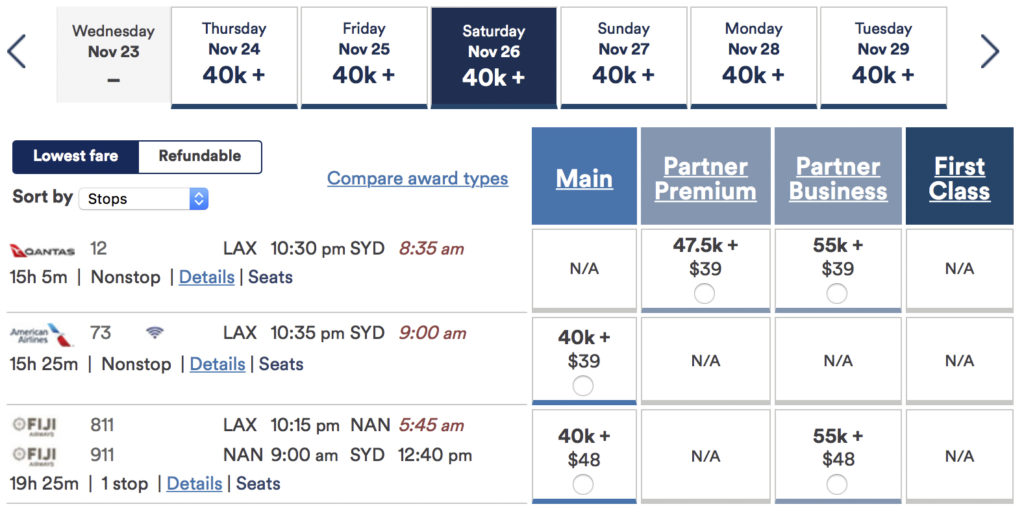Screen dimensions: 1024x513
Task: Select Qantas Partner Business 55k fare
Action: (x=837, y=293)
